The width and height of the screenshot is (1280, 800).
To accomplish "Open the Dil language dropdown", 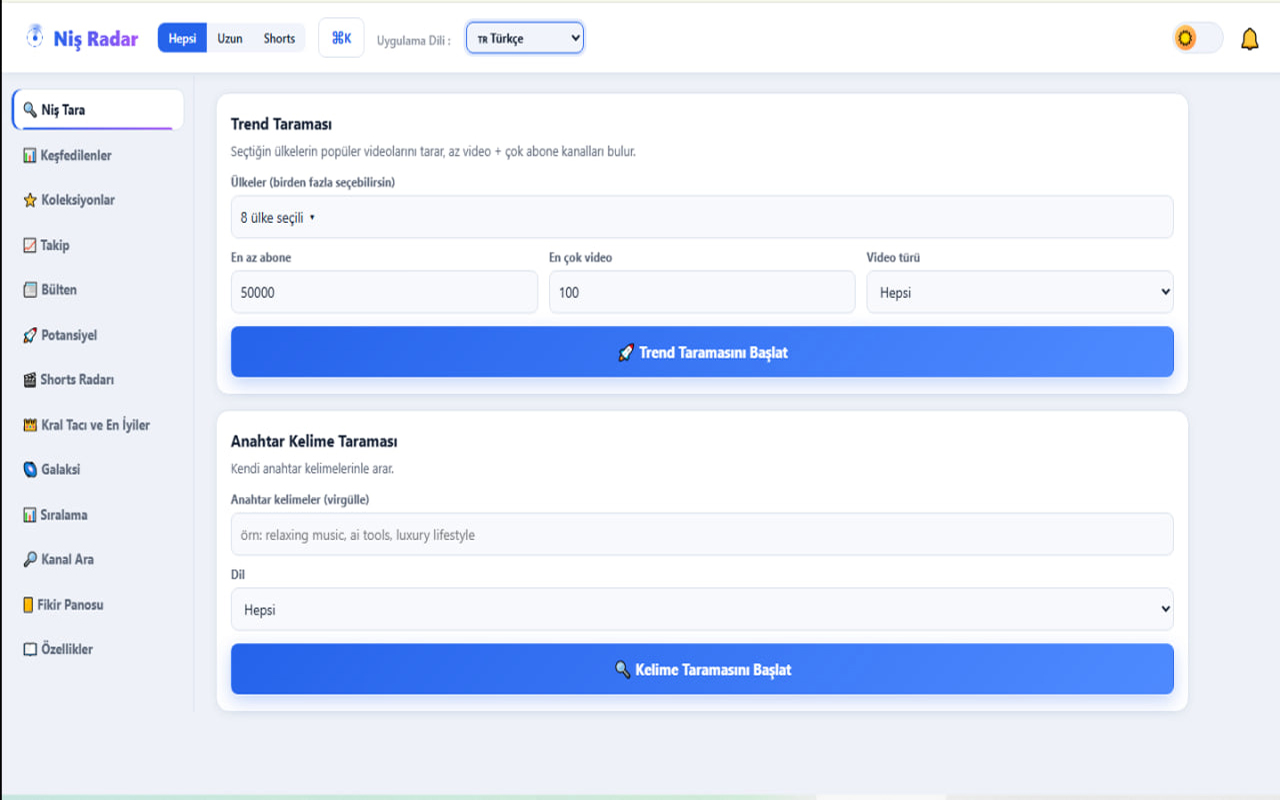I will (702, 609).
